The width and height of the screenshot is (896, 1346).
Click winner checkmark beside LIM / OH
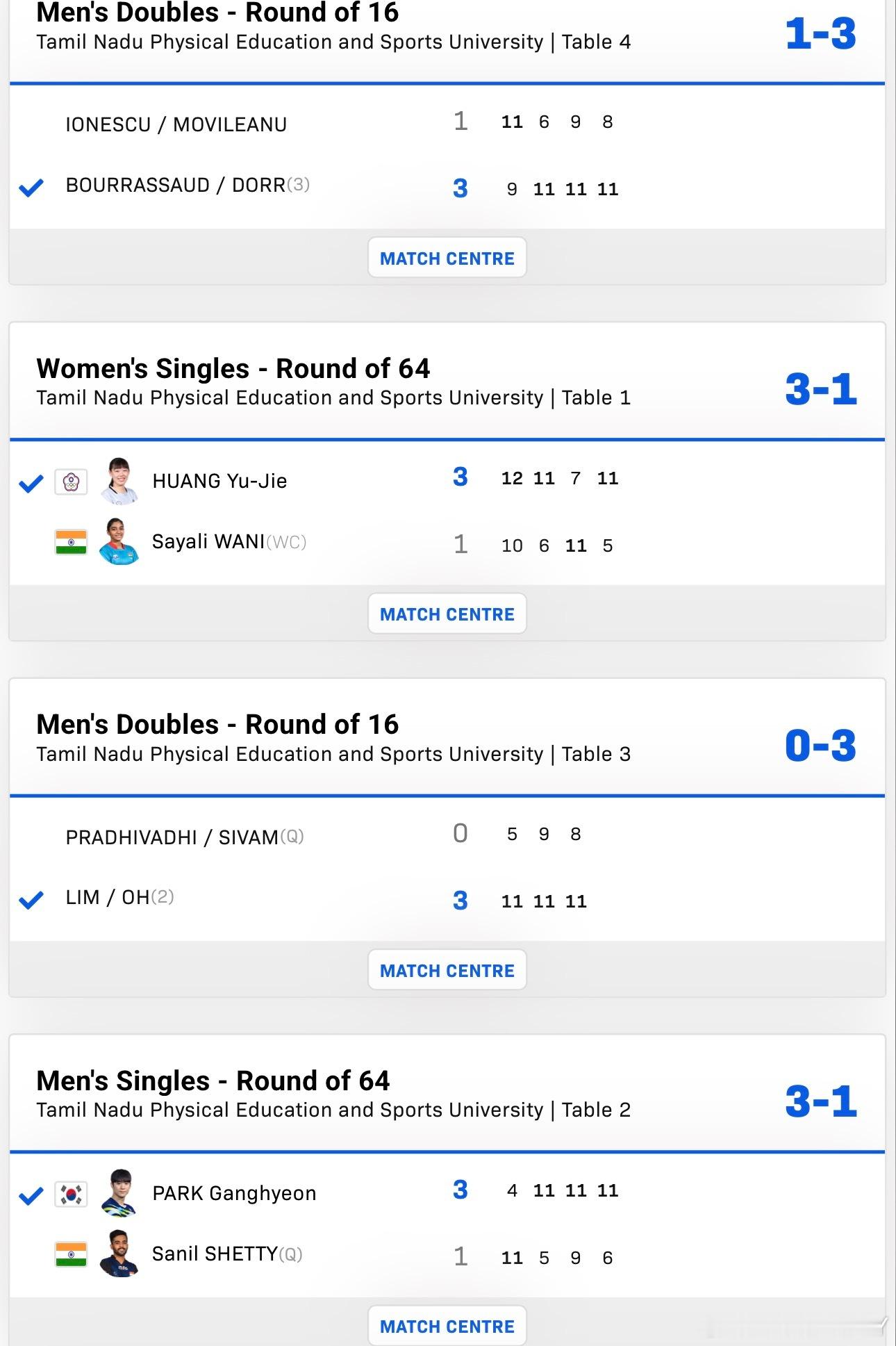[x=31, y=900]
